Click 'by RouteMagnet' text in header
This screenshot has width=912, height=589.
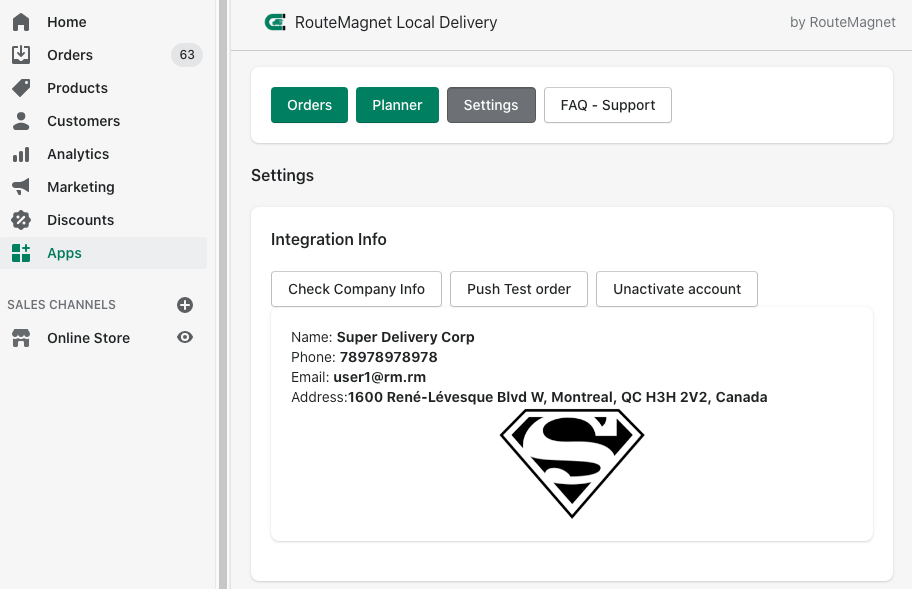tap(843, 22)
